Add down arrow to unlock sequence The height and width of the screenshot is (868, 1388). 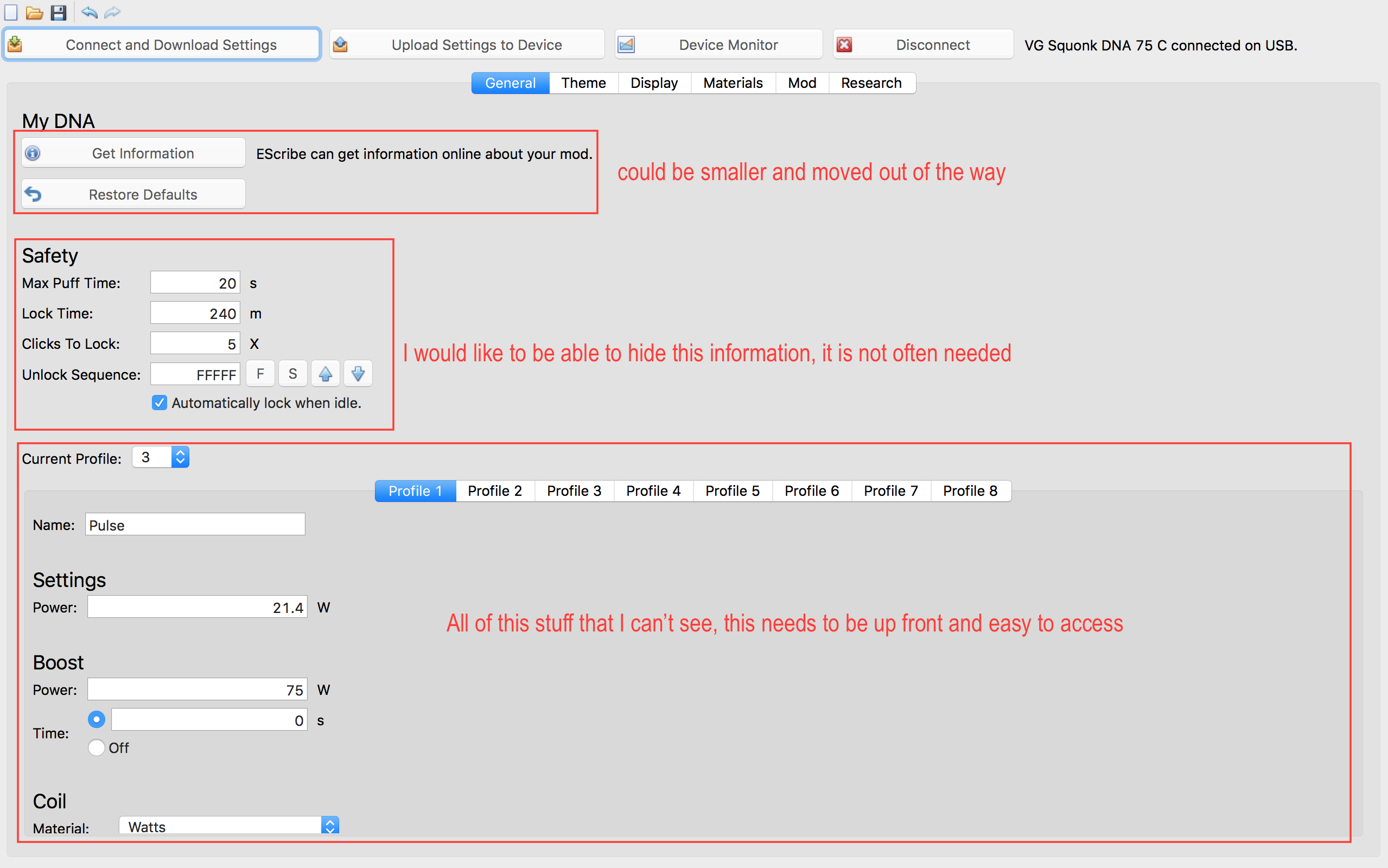[x=358, y=374]
